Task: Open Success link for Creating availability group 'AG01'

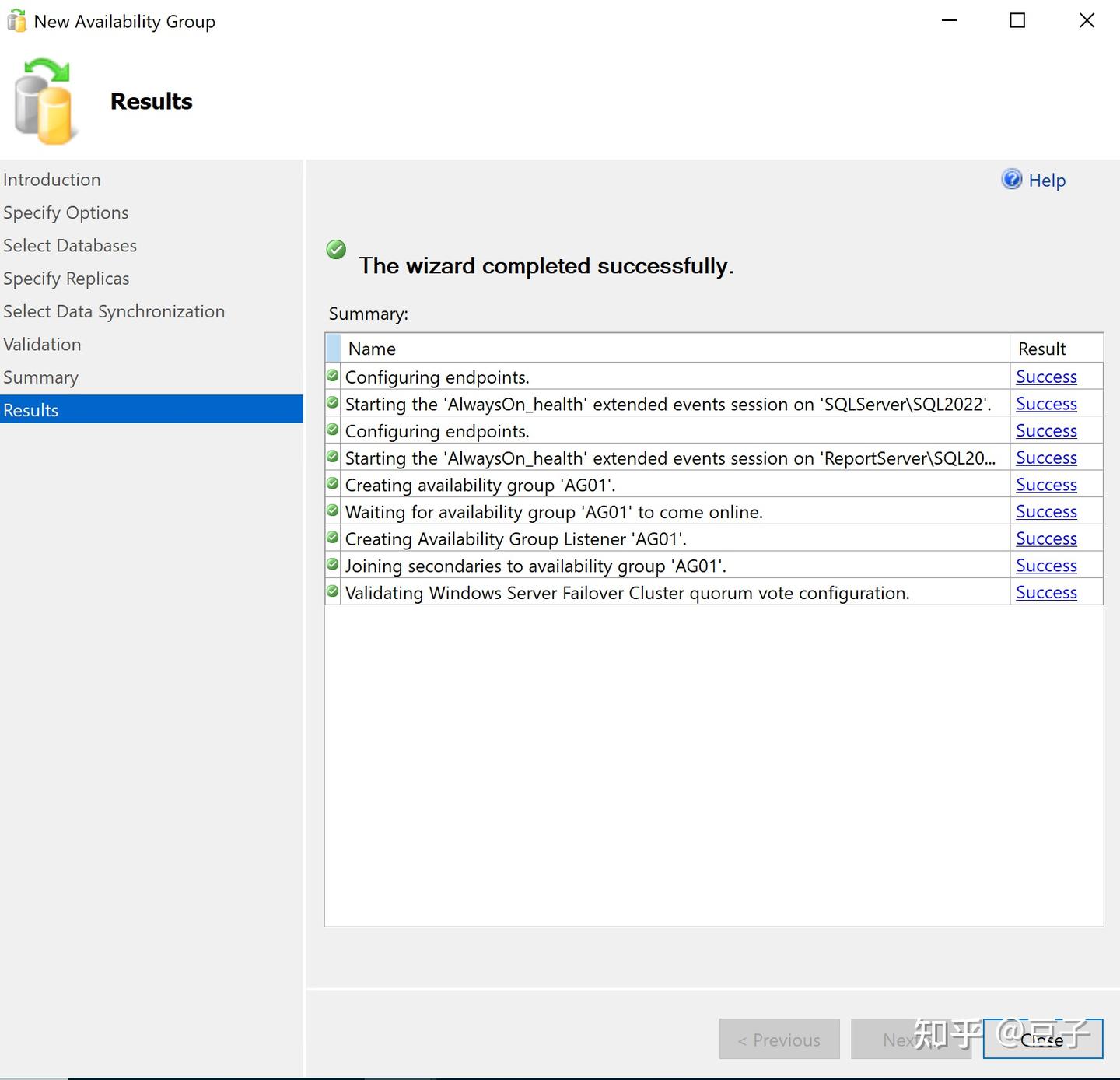Action: 1046,485
